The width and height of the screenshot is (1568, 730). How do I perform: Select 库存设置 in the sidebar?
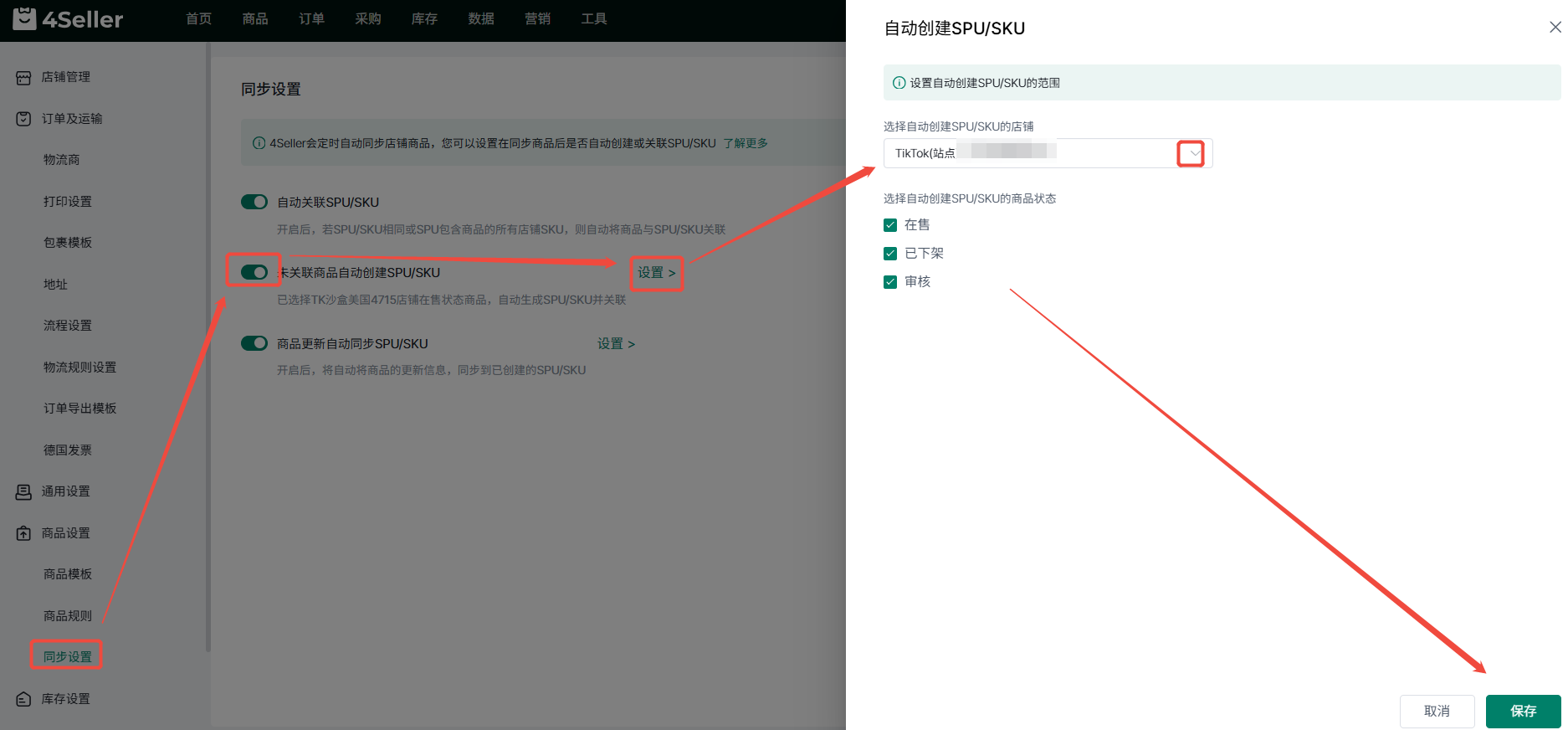pos(66,699)
